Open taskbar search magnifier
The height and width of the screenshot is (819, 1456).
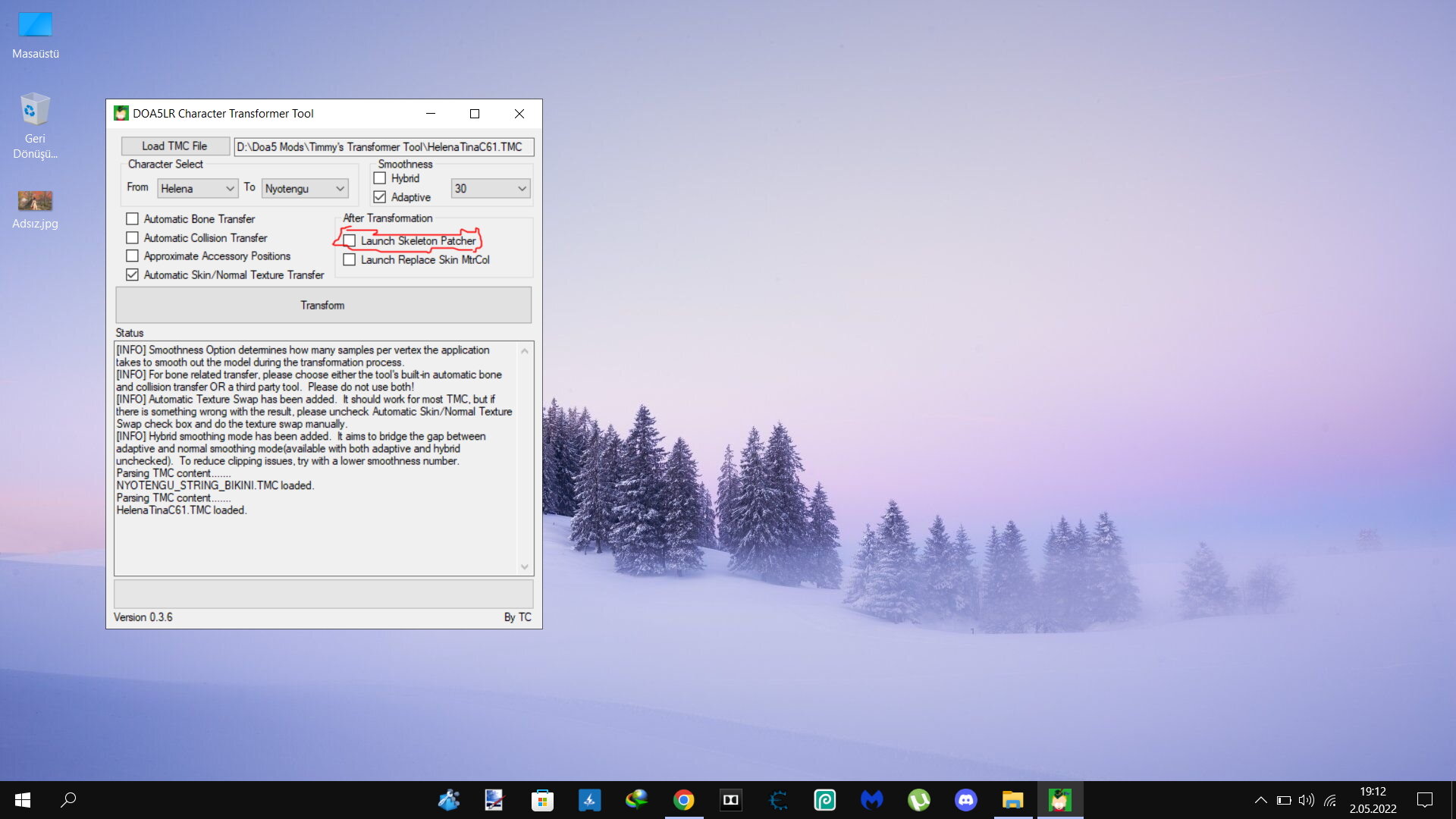tap(68, 800)
